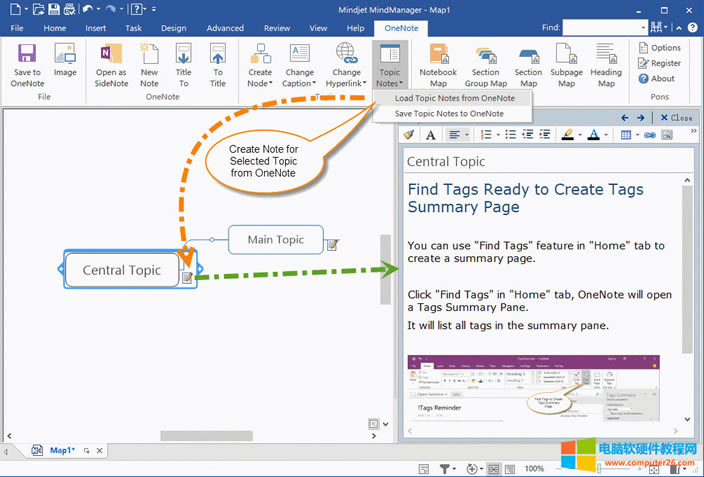The image size is (704, 477).
Task: Click Open as SideNote icon
Action: click(x=111, y=64)
